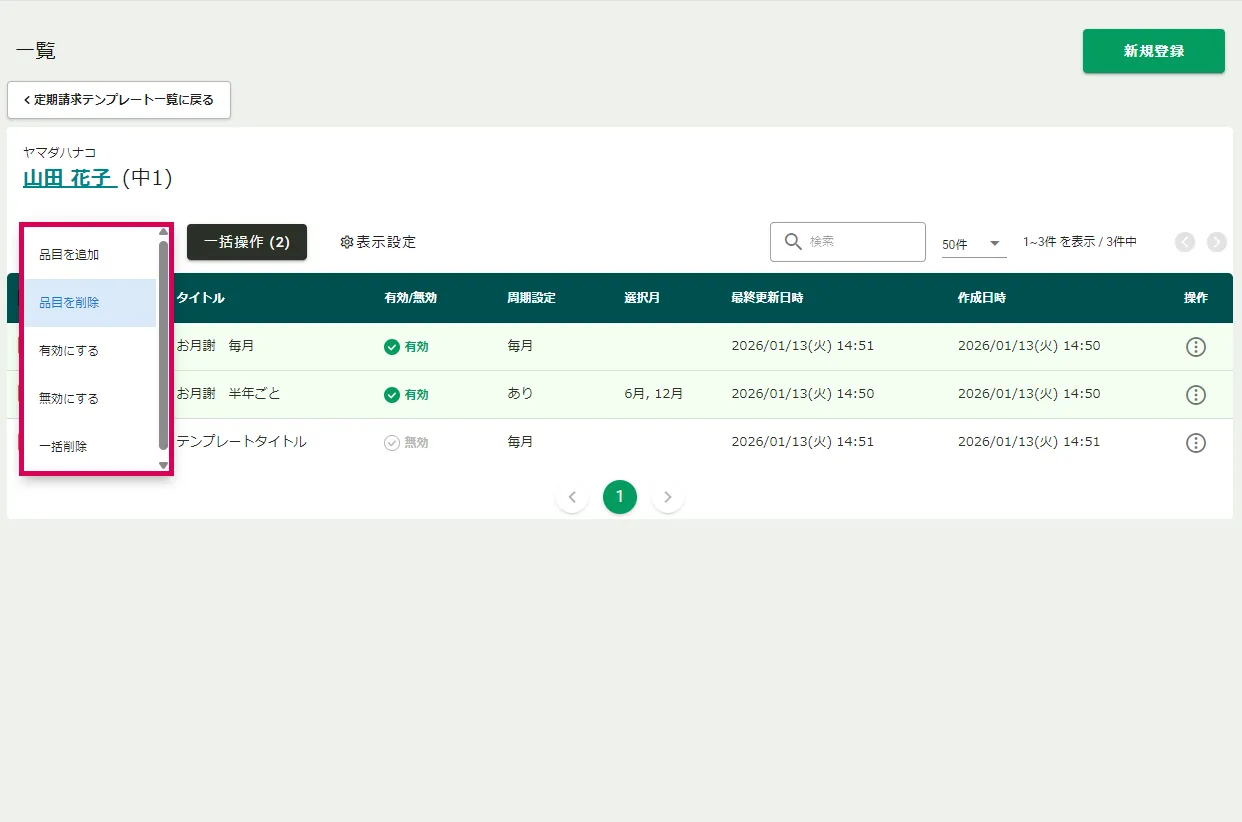The image size is (1242, 822).
Task: Click the top-right next page arrow
Action: 1216,242
